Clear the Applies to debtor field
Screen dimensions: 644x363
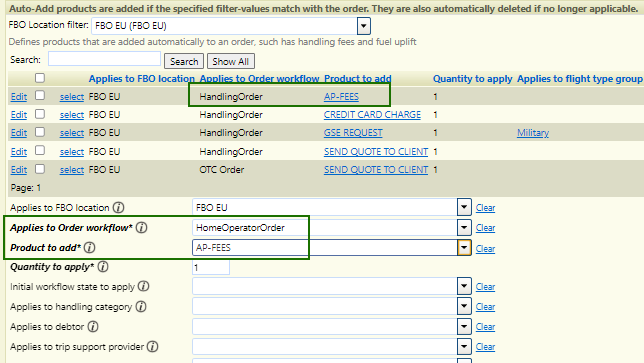(x=485, y=327)
